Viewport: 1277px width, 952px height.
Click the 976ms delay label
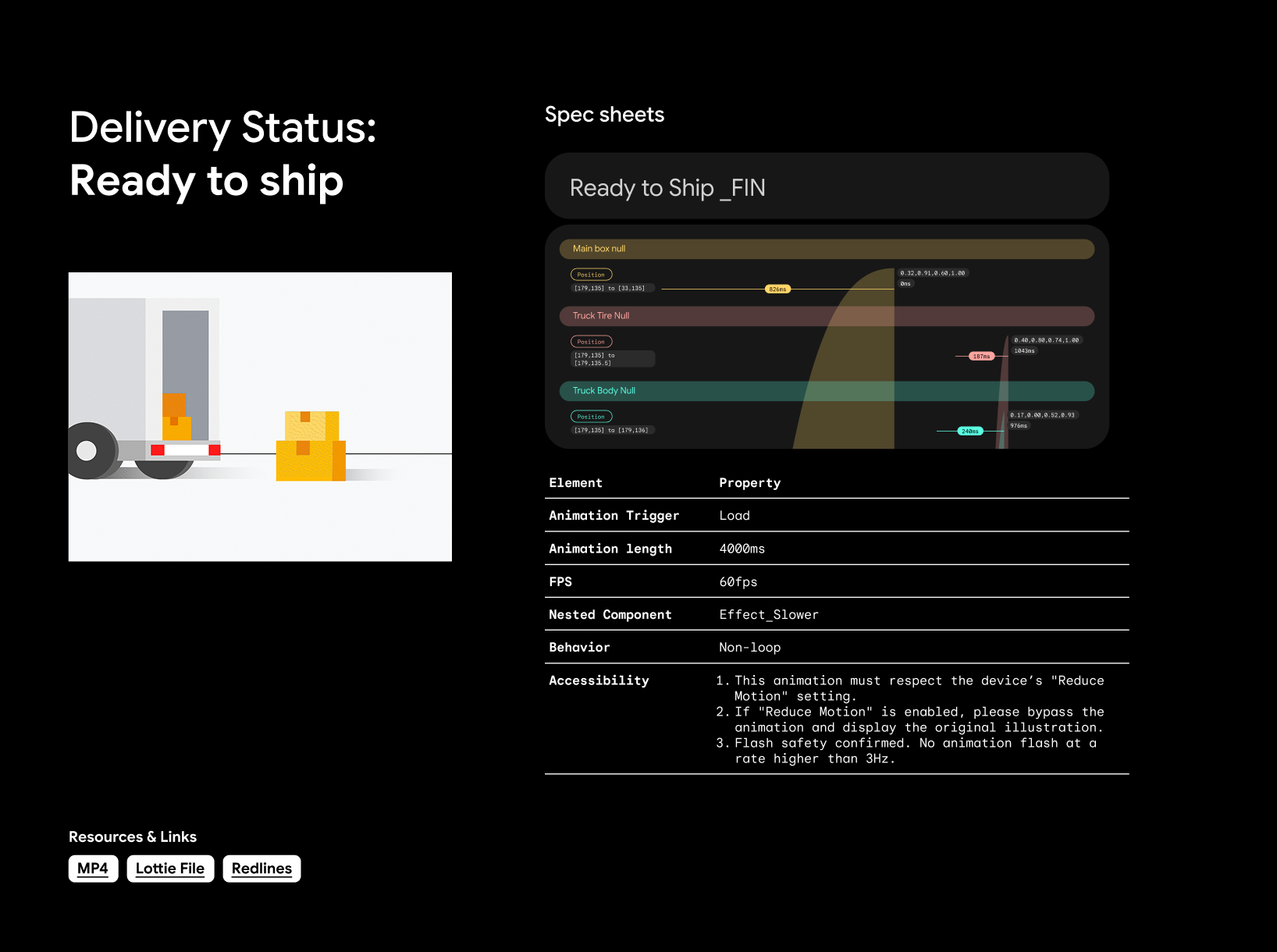tap(1019, 426)
